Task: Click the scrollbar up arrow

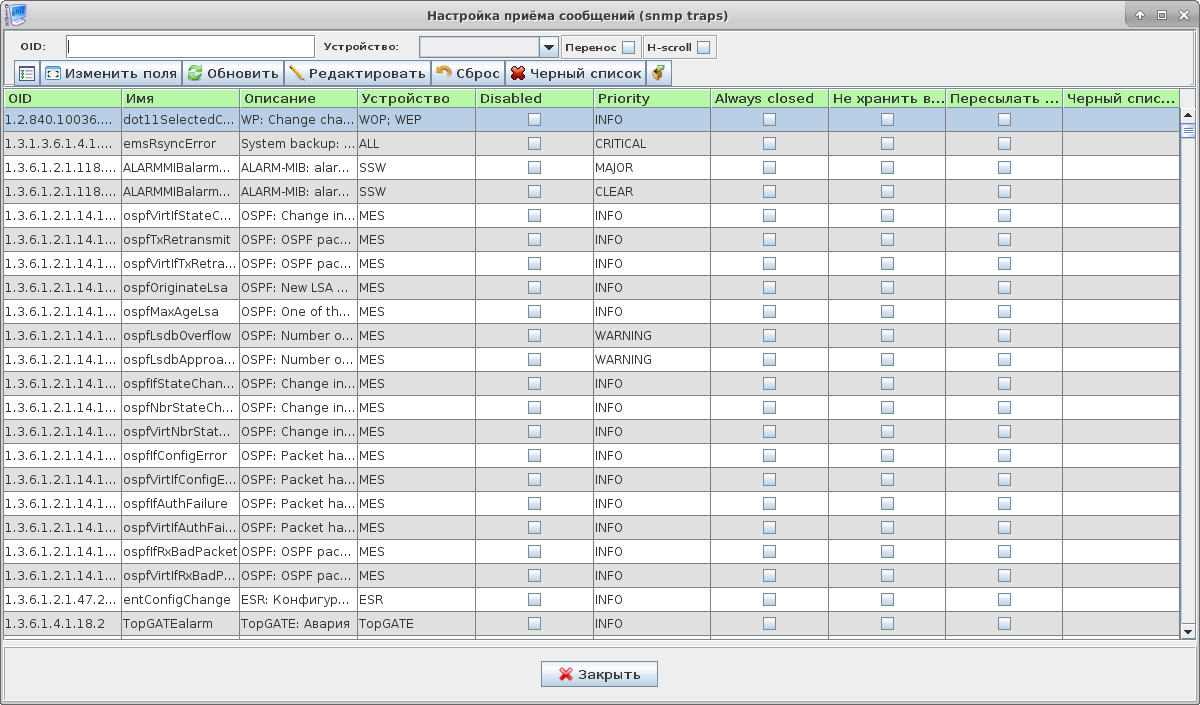Action: 1188,113
